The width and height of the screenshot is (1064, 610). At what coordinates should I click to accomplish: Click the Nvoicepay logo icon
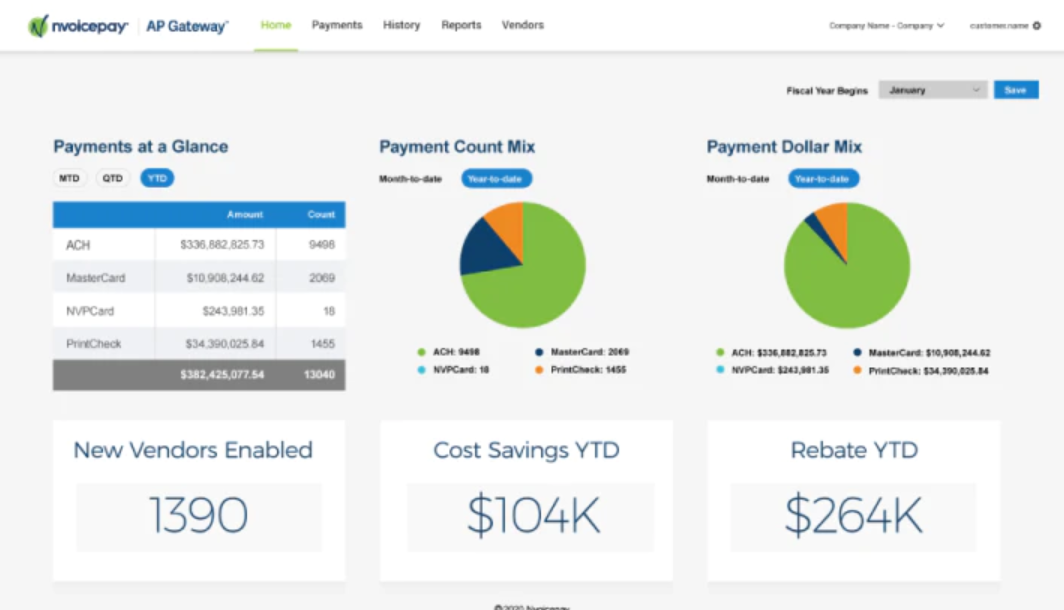(x=38, y=25)
